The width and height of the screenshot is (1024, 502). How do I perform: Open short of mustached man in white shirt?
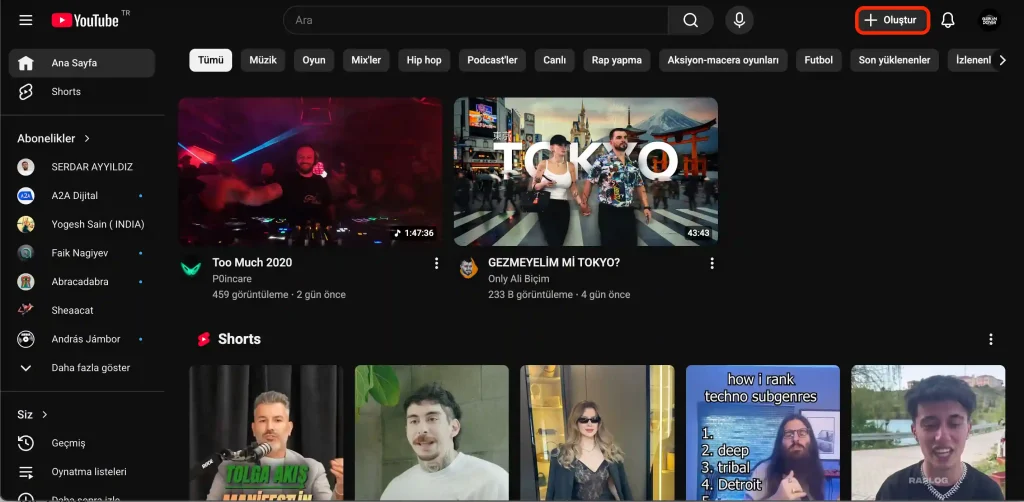click(x=432, y=433)
